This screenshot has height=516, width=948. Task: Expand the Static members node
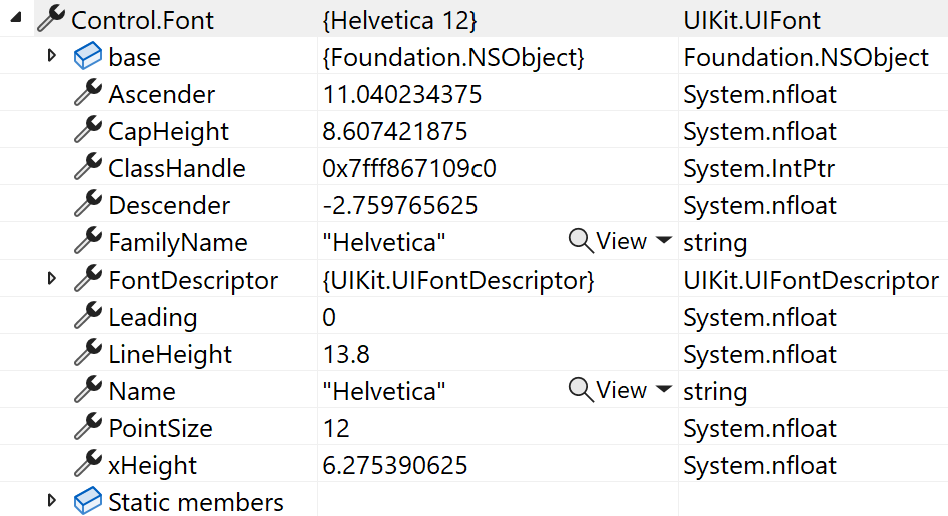(x=53, y=500)
